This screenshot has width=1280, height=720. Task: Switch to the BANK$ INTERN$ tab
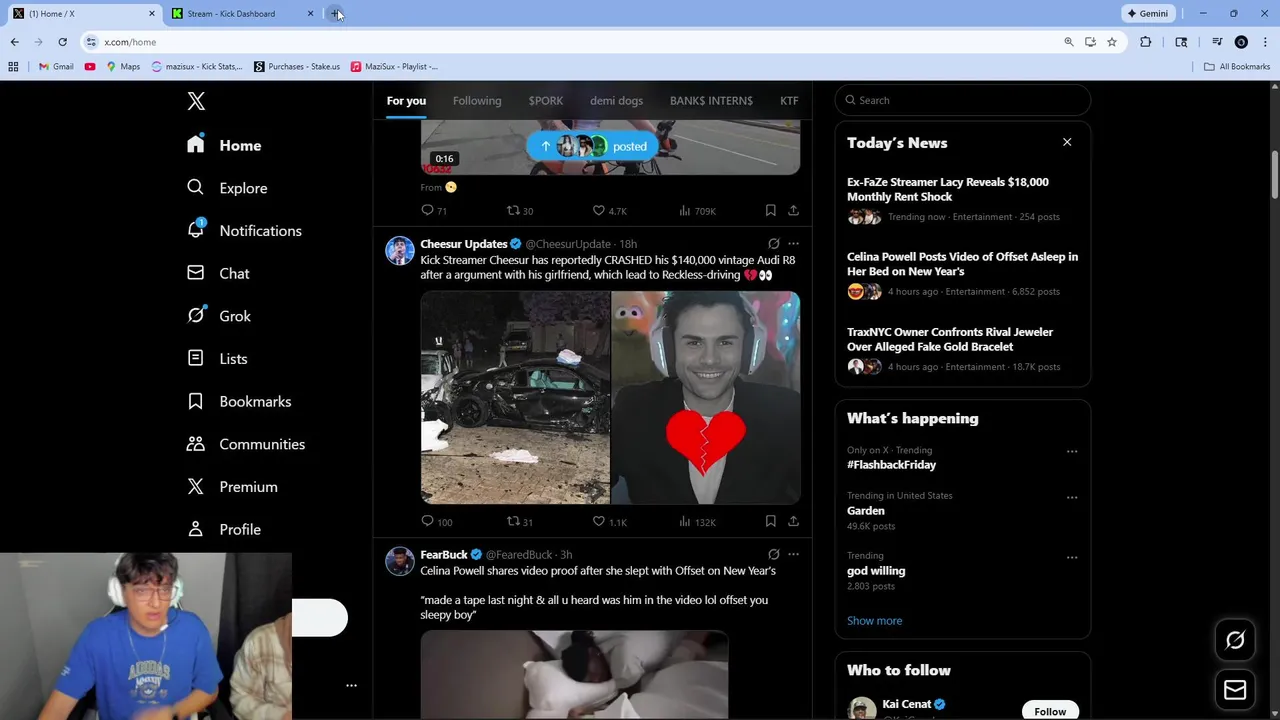pos(711,101)
